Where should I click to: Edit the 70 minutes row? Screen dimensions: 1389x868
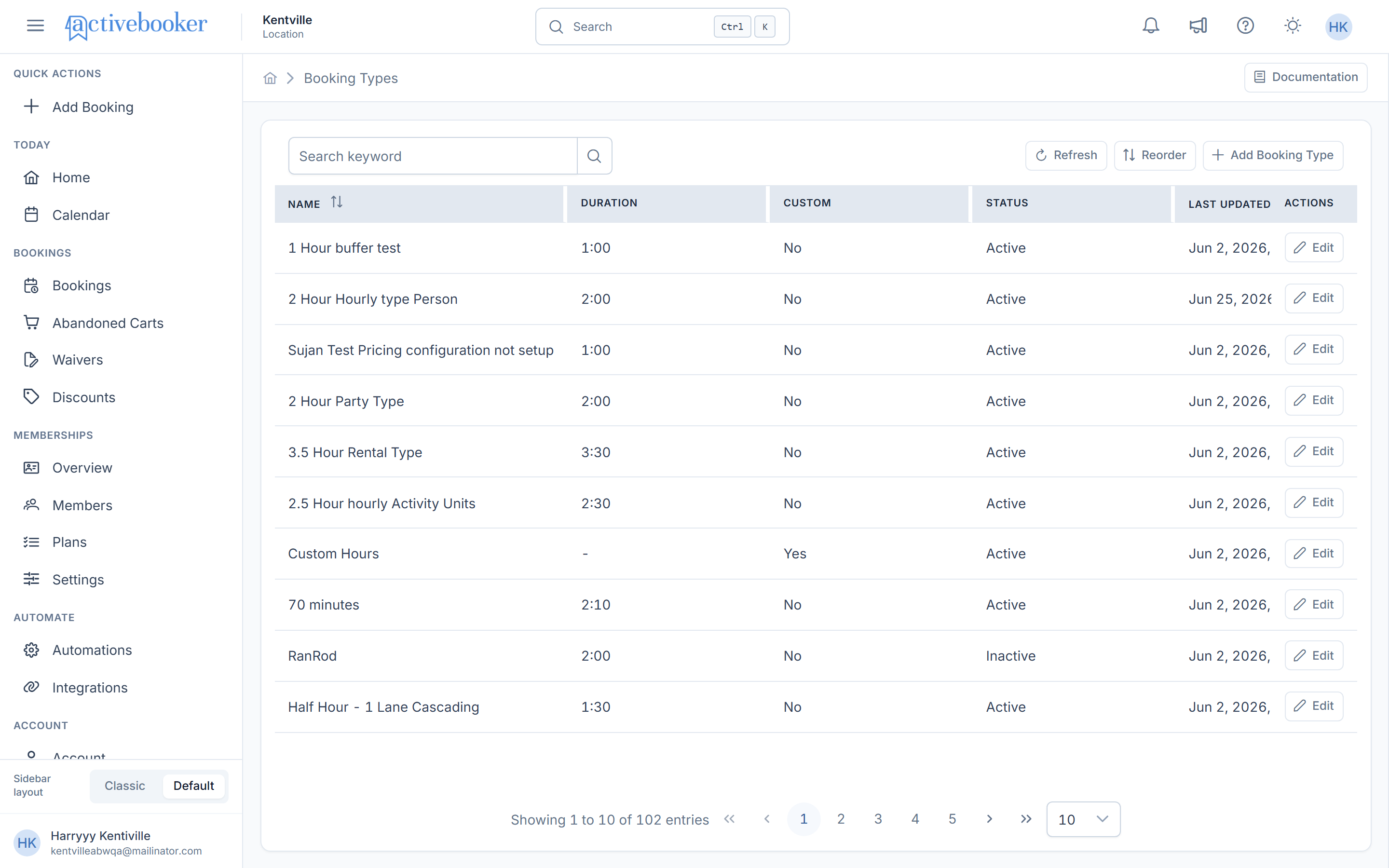click(1313, 605)
